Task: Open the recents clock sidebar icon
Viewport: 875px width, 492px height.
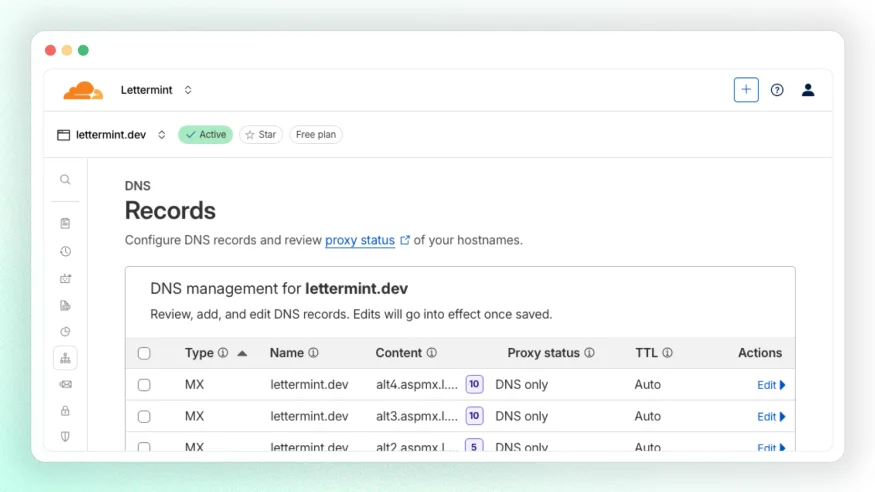Action: click(x=65, y=252)
